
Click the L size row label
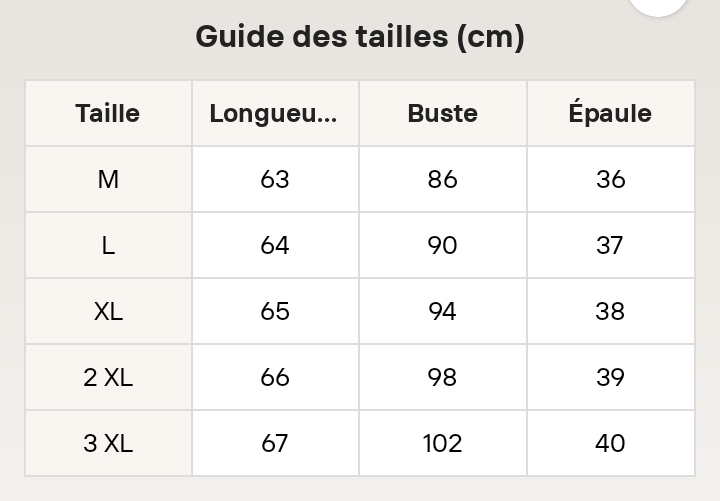[x=108, y=245]
